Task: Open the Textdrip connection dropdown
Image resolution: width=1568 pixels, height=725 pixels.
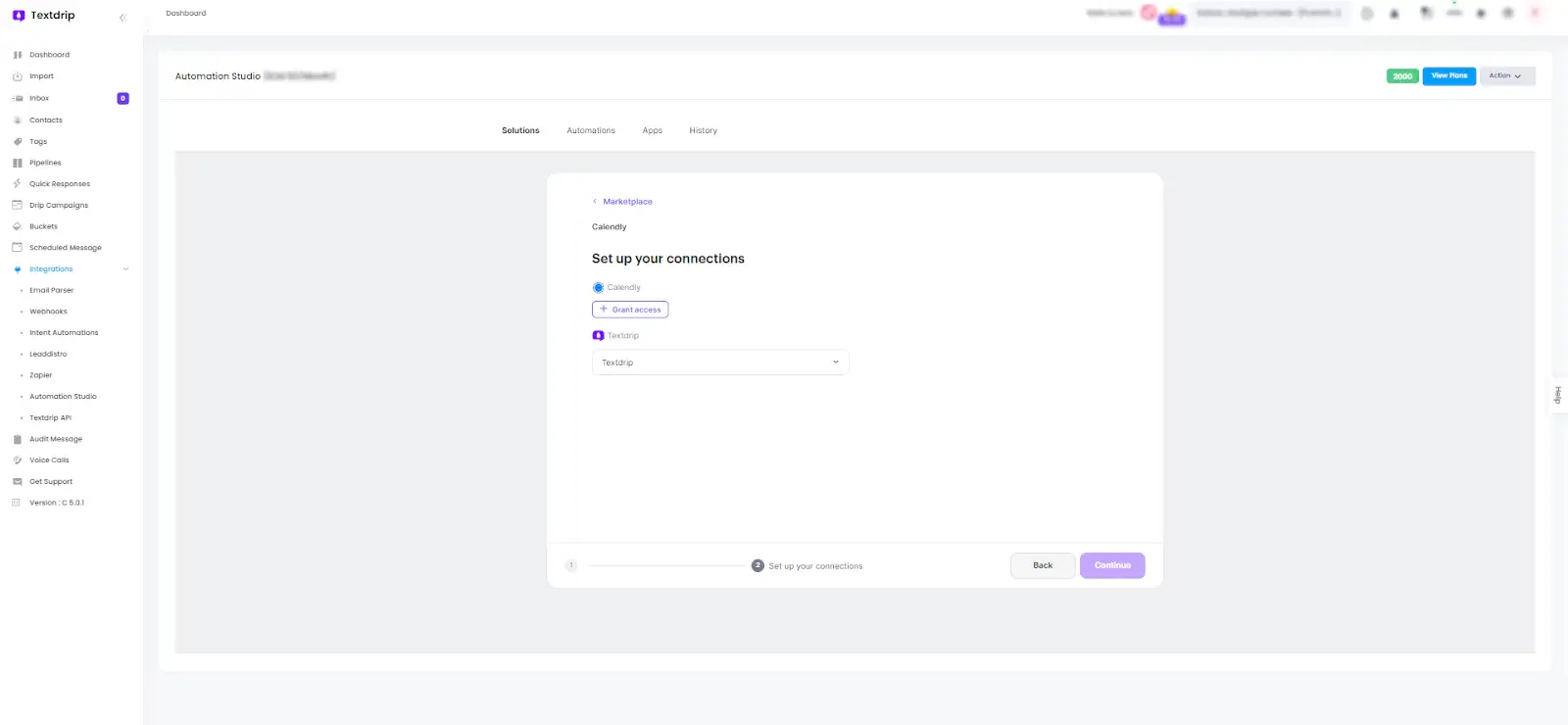Action: 720,362
